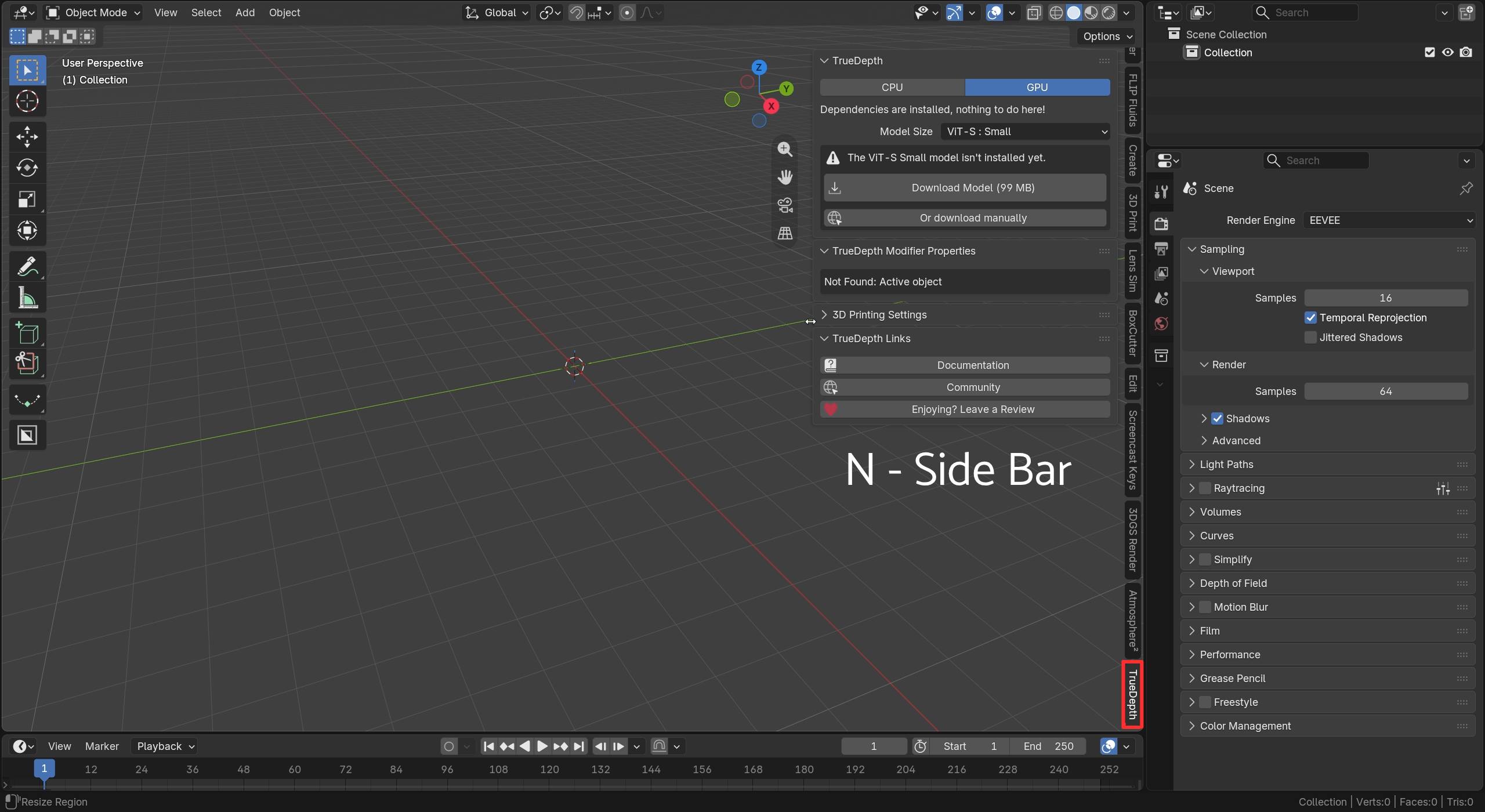
Task: Toggle the Temporal Reprojection checkbox
Action: (1310, 318)
